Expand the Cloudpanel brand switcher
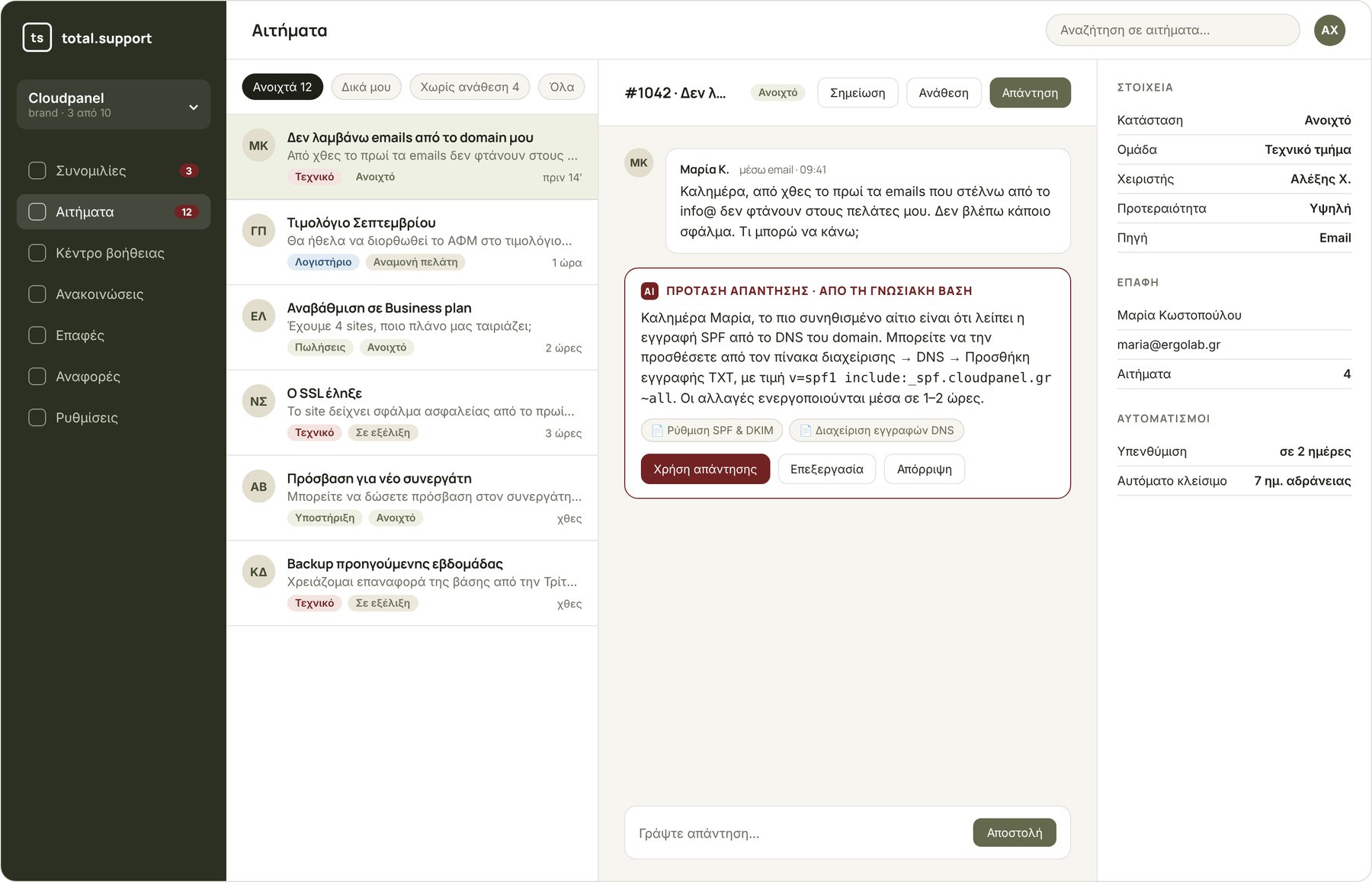 tap(114, 104)
